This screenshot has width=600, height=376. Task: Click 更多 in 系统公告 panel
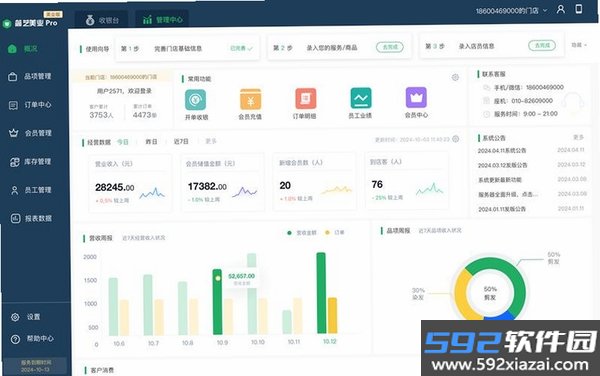[578, 137]
